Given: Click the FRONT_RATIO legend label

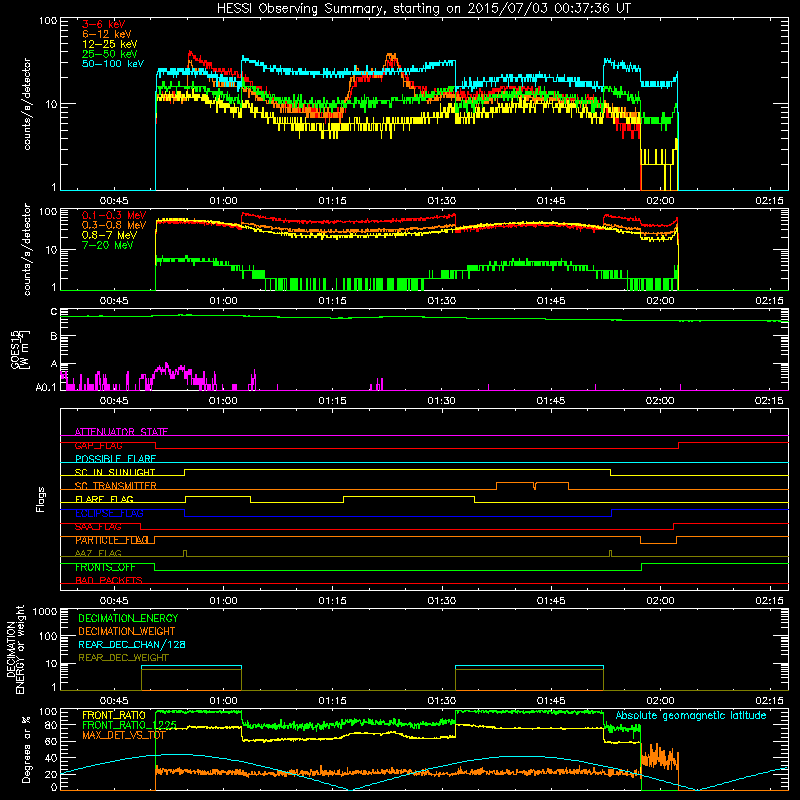Looking at the screenshot, I should (x=114, y=715).
